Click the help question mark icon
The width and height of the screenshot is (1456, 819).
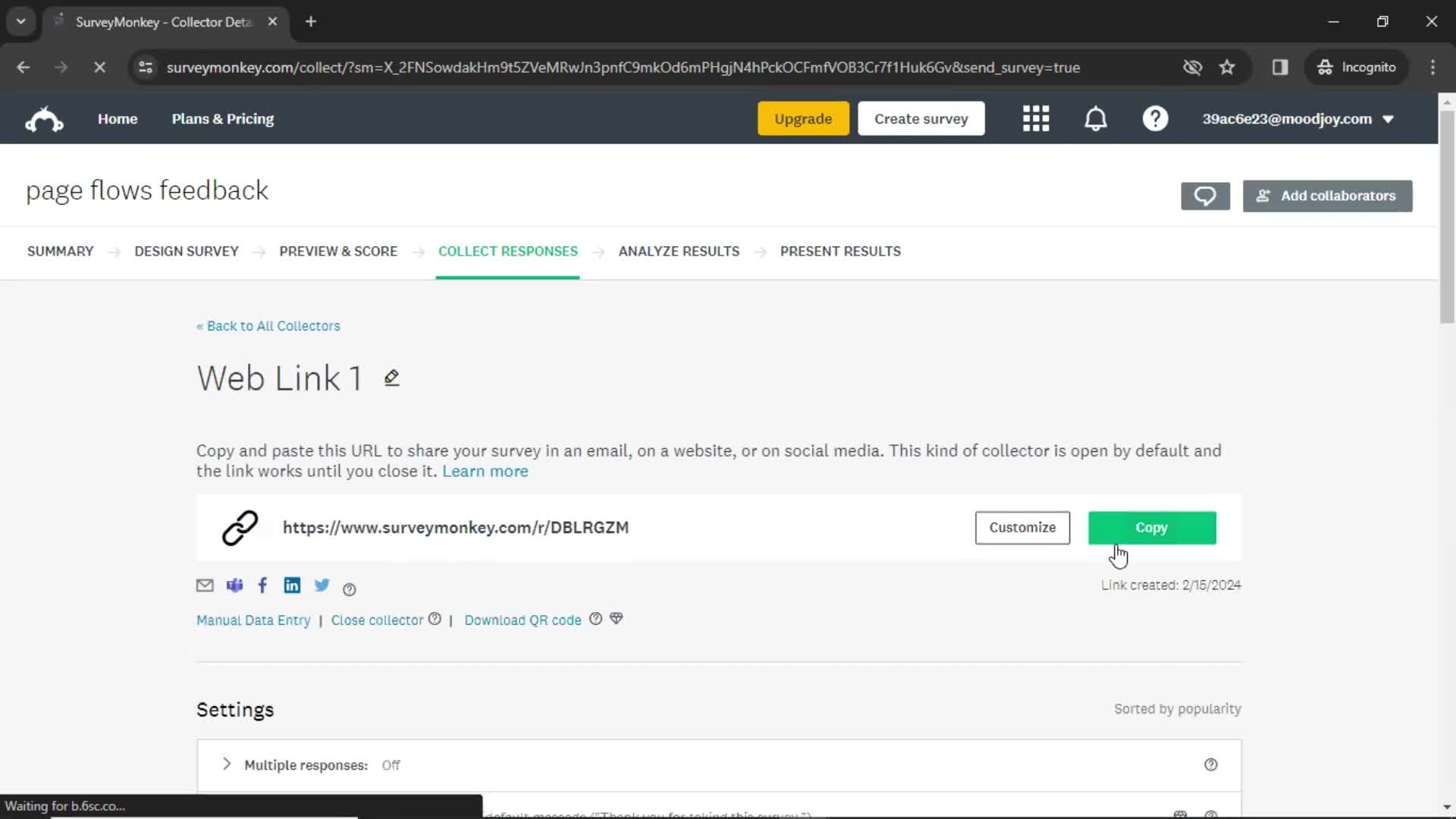click(1157, 119)
